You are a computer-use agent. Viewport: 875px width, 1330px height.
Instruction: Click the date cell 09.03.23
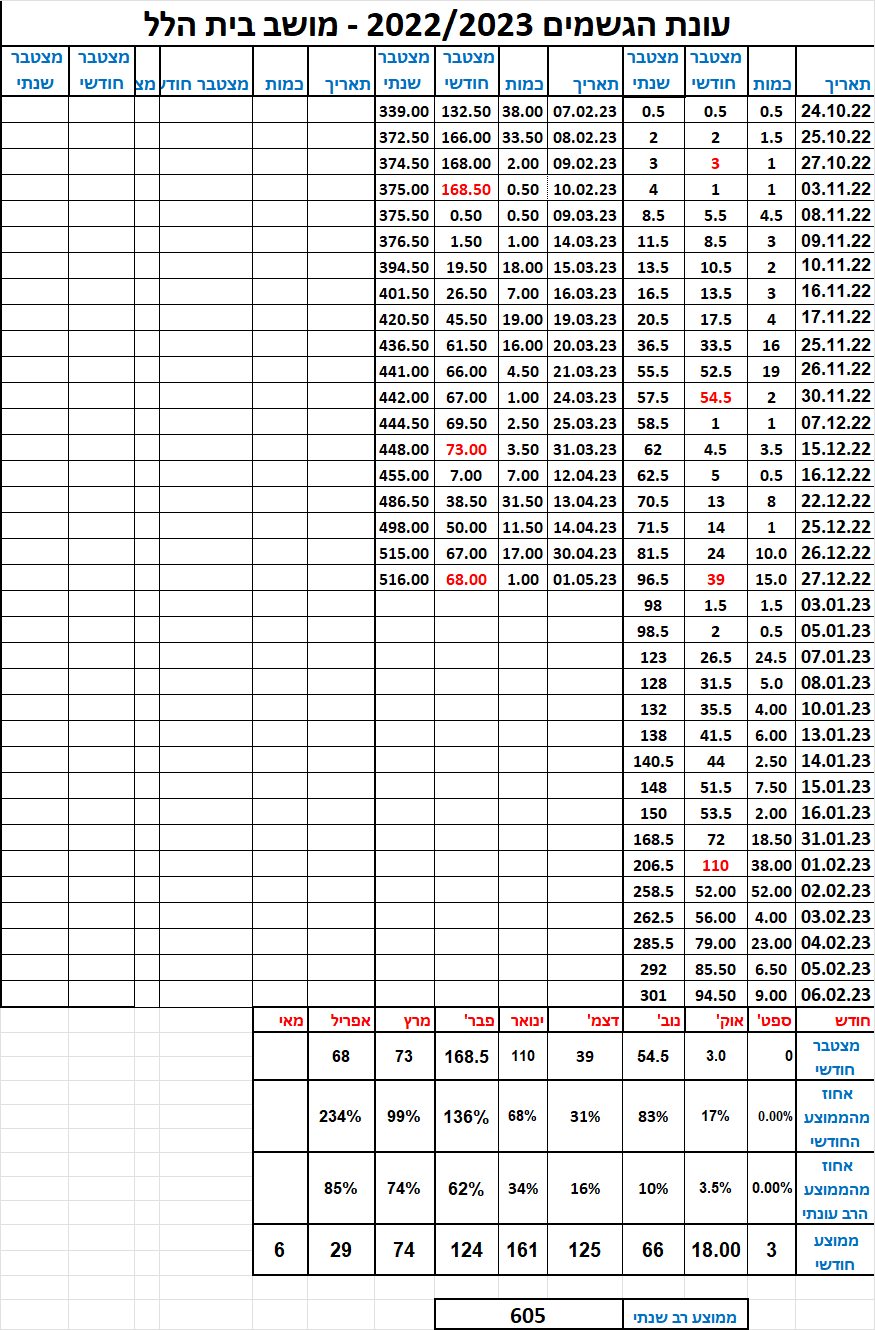(584, 214)
